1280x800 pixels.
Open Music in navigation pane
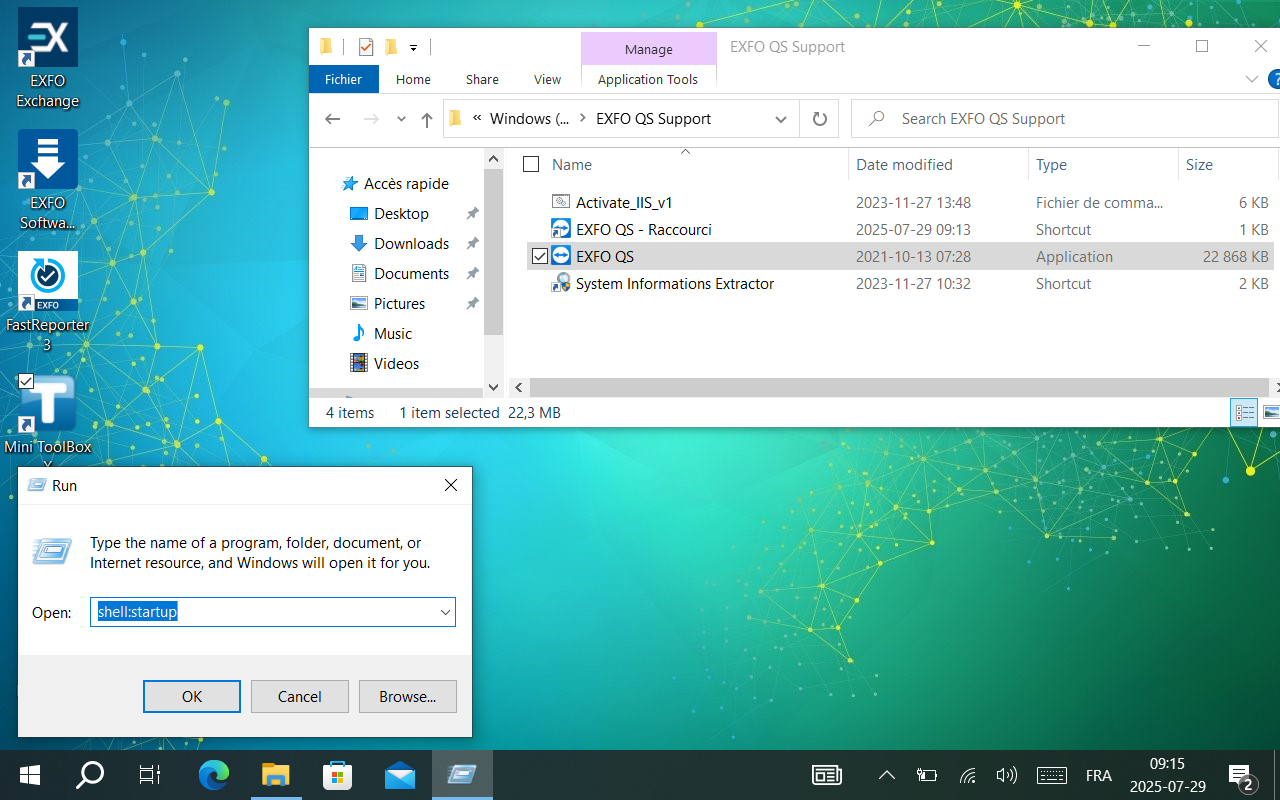pos(393,334)
